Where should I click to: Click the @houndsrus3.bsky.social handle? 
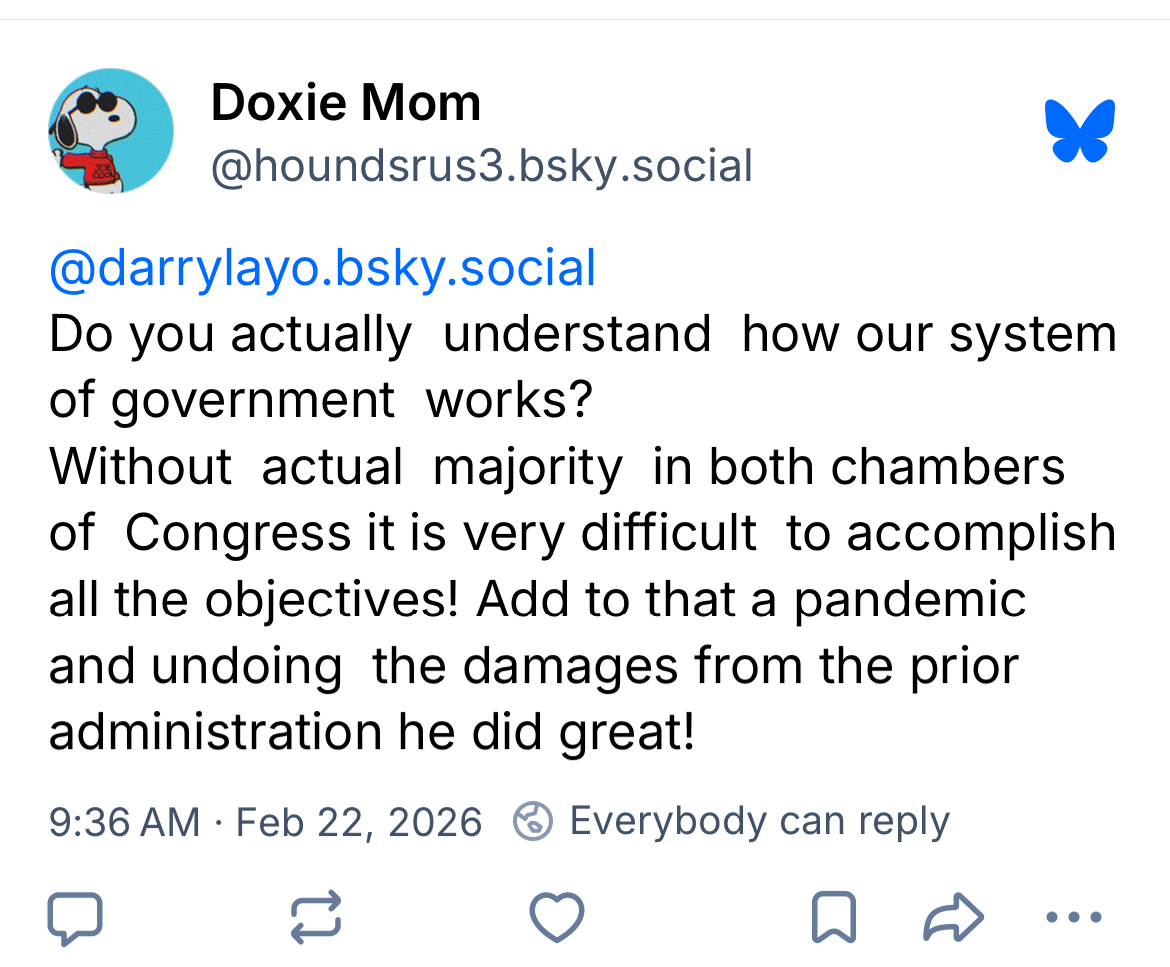tap(481, 166)
